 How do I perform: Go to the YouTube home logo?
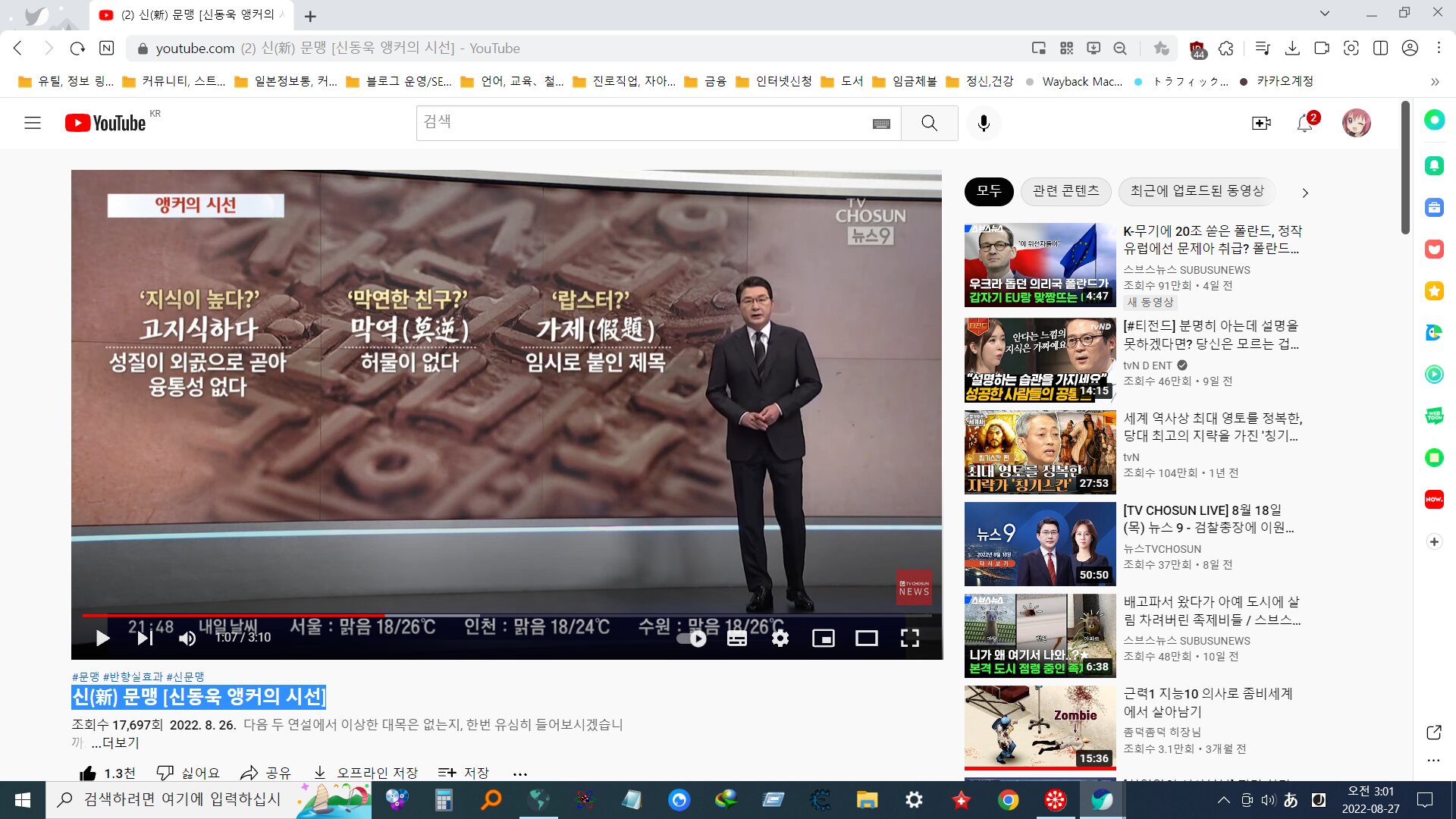click(105, 123)
